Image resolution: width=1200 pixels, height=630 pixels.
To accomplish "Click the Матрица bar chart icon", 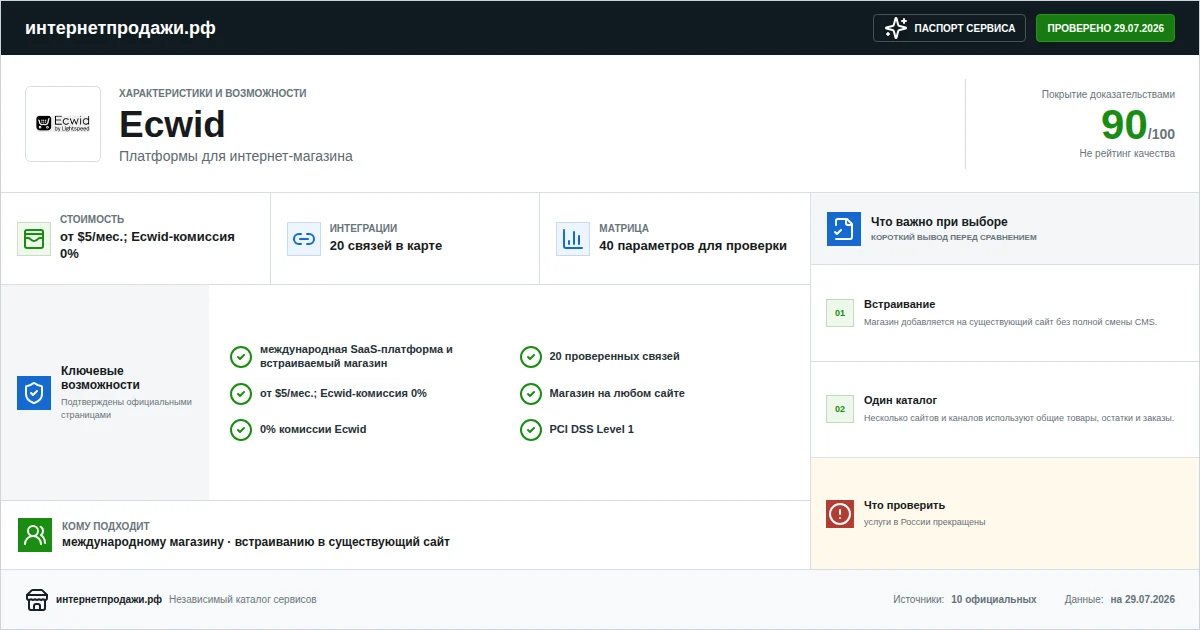I will pos(573,239).
